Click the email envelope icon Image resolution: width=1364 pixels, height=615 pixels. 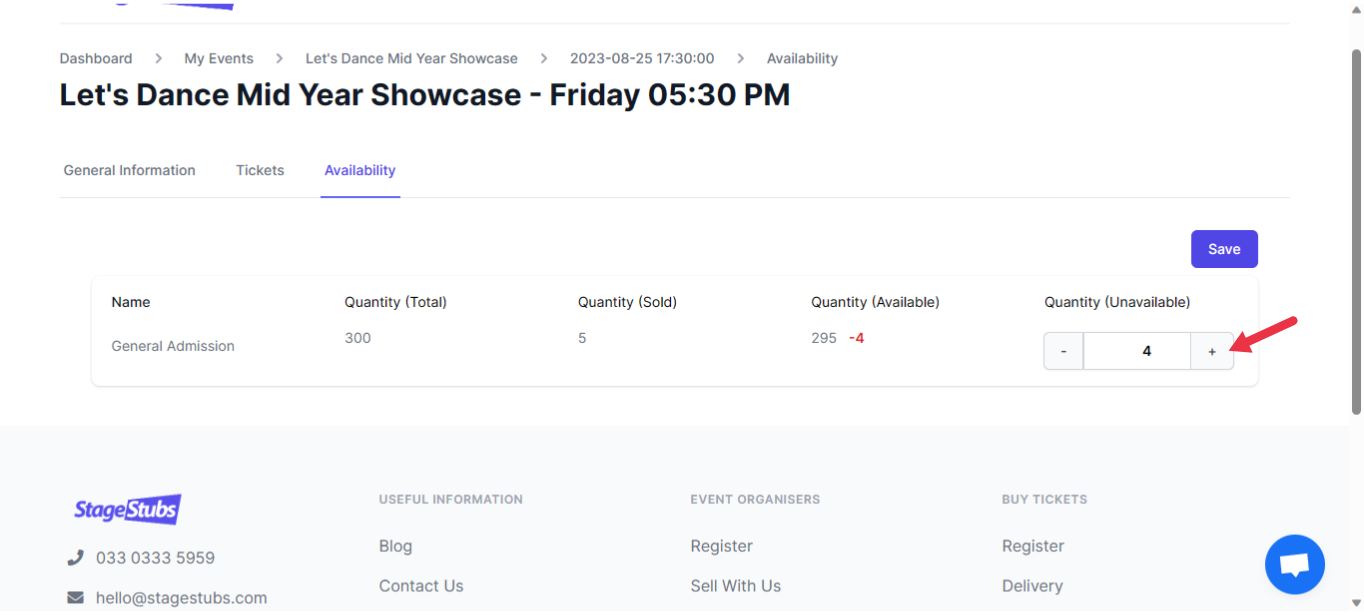pos(75,598)
